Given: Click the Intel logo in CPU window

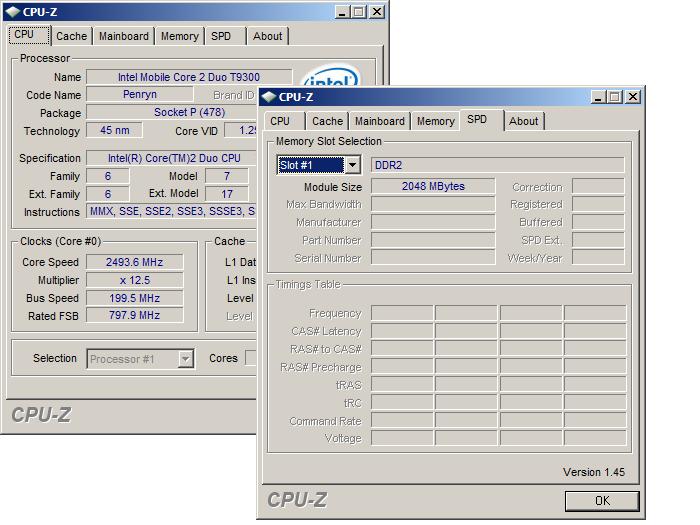Looking at the screenshot, I should pyautogui.click(x=331, y=76).
